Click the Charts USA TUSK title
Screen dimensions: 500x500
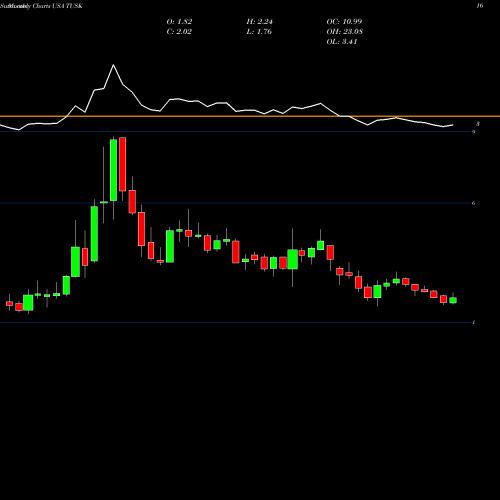point(58,6)
